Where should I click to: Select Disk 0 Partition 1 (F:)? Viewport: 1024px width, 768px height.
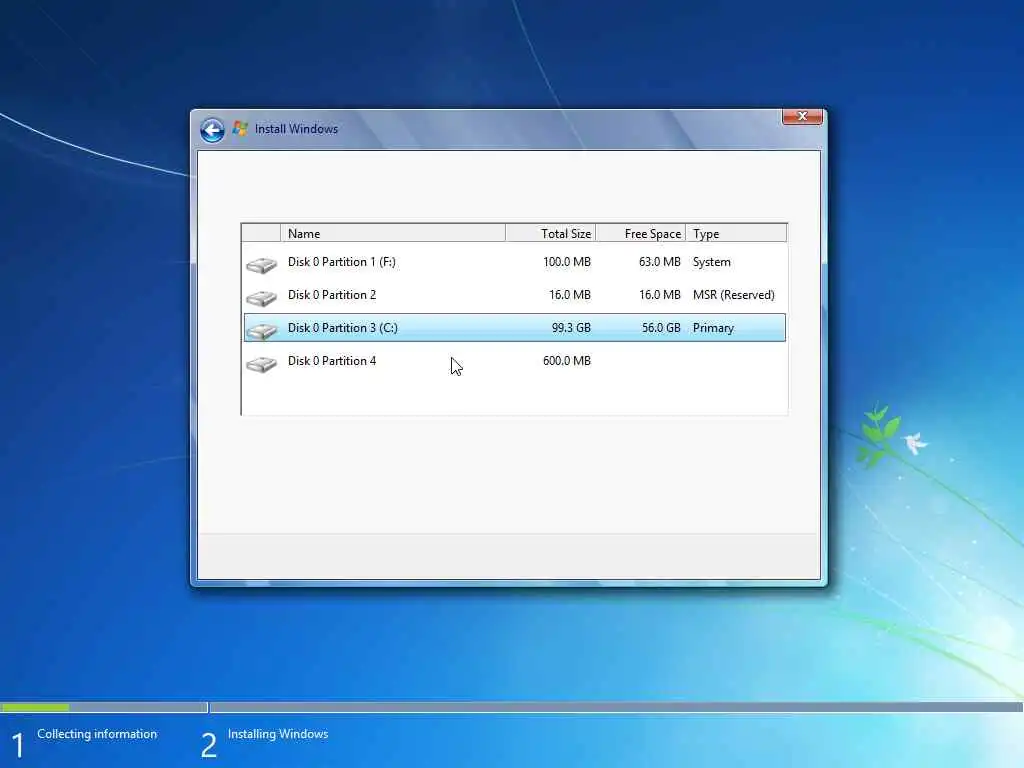(x=515, y=262)
